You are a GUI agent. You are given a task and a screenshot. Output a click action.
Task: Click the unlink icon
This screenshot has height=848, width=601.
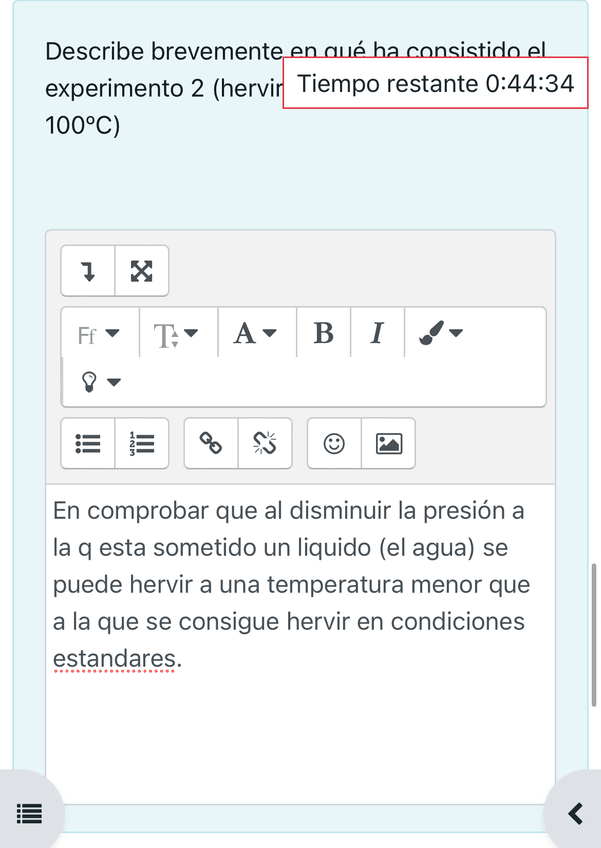265,444
